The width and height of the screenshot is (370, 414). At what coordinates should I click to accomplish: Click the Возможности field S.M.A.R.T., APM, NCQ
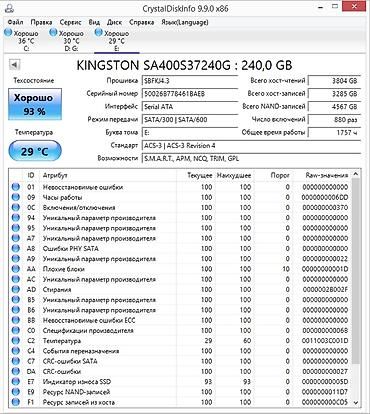(x=252, y=158)
